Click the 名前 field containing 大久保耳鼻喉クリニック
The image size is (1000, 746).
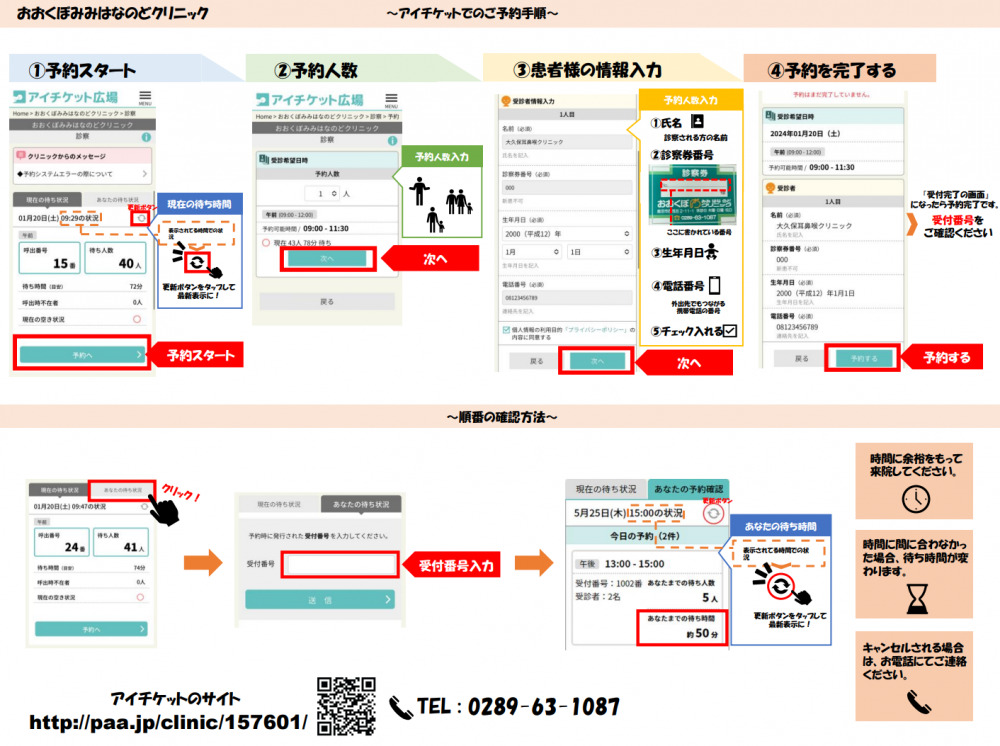(566, 142)
